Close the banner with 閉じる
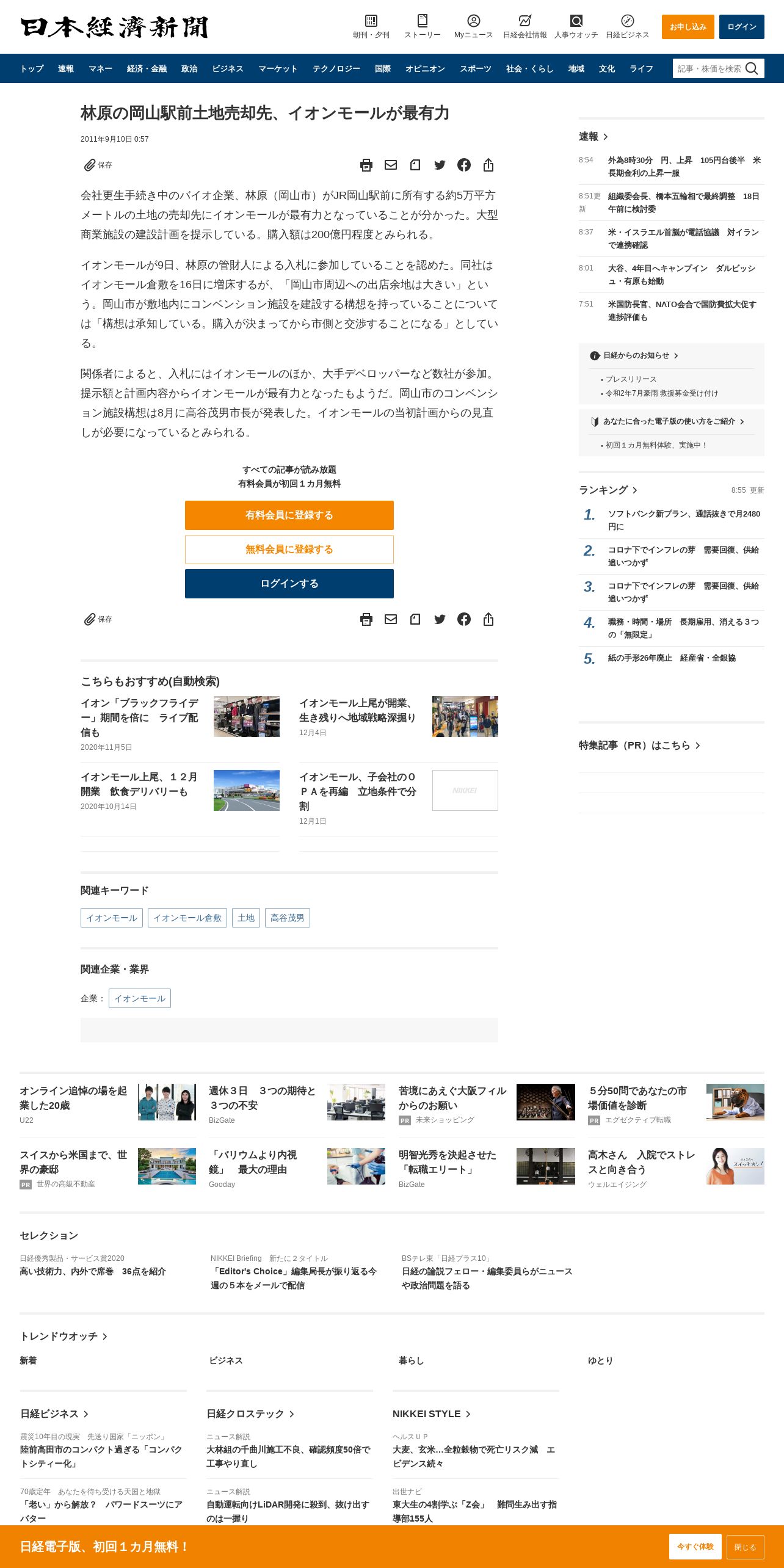 746,1547
